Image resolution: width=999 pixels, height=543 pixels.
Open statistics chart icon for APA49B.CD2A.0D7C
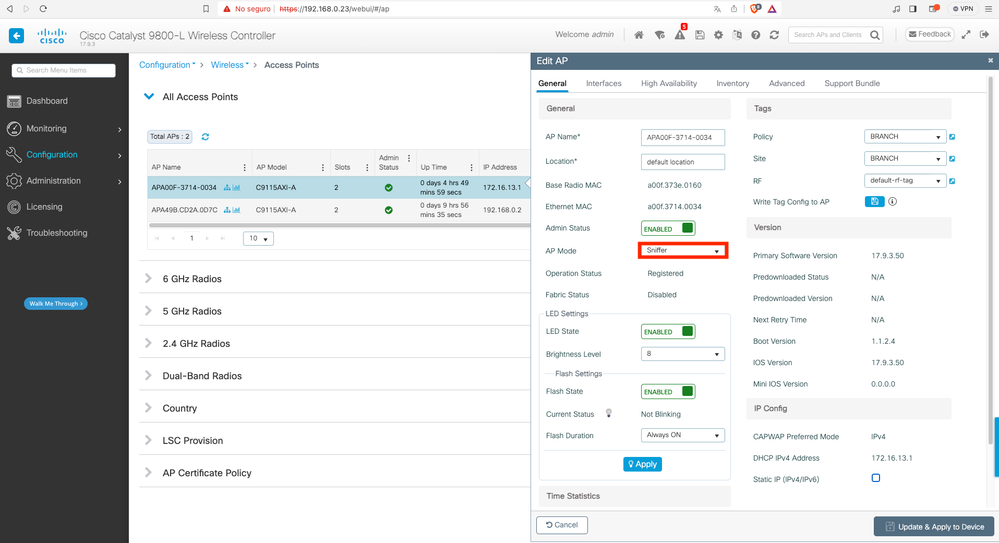(x=236, y=210)
